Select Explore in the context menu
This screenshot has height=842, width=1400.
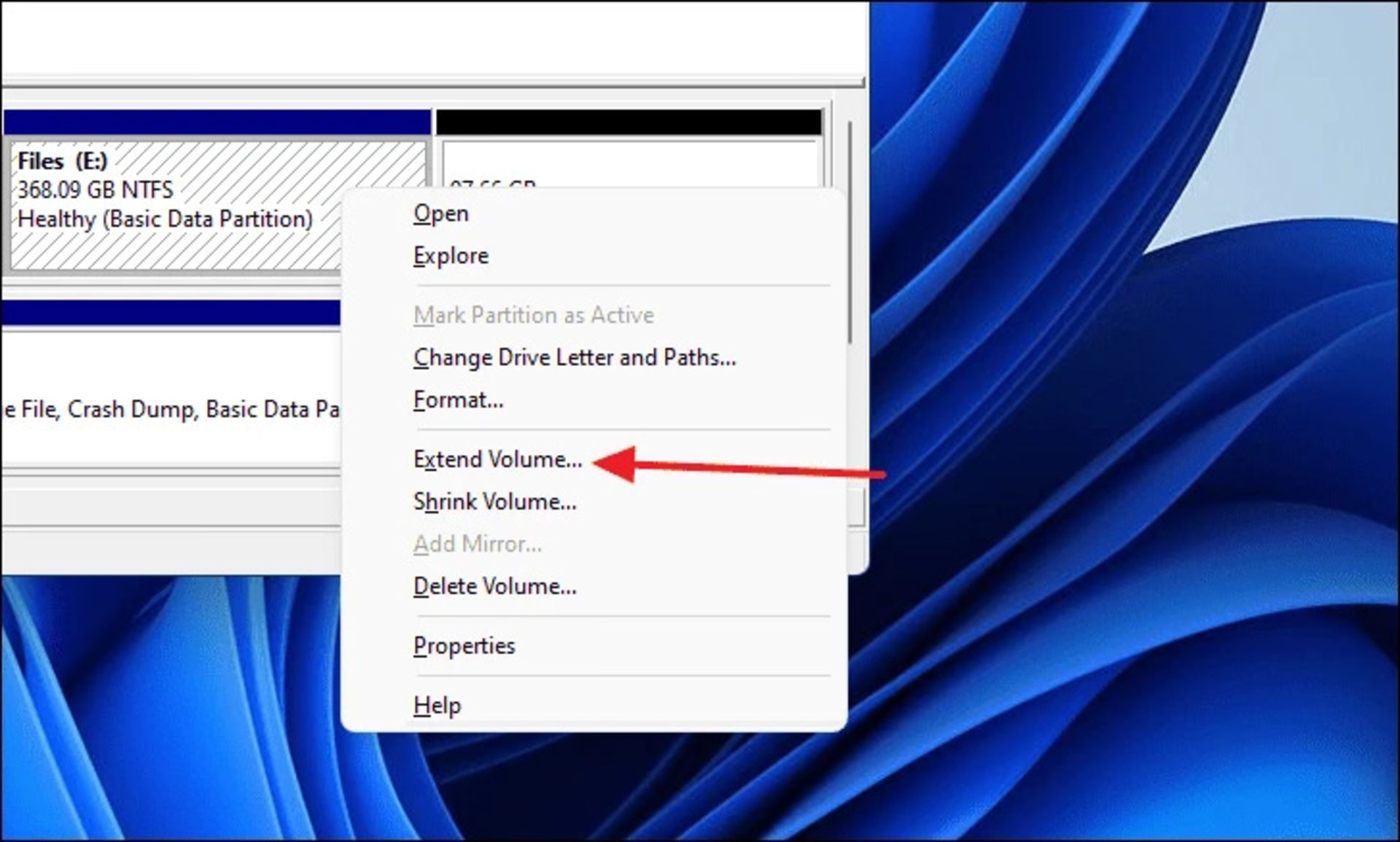(451, 257)
